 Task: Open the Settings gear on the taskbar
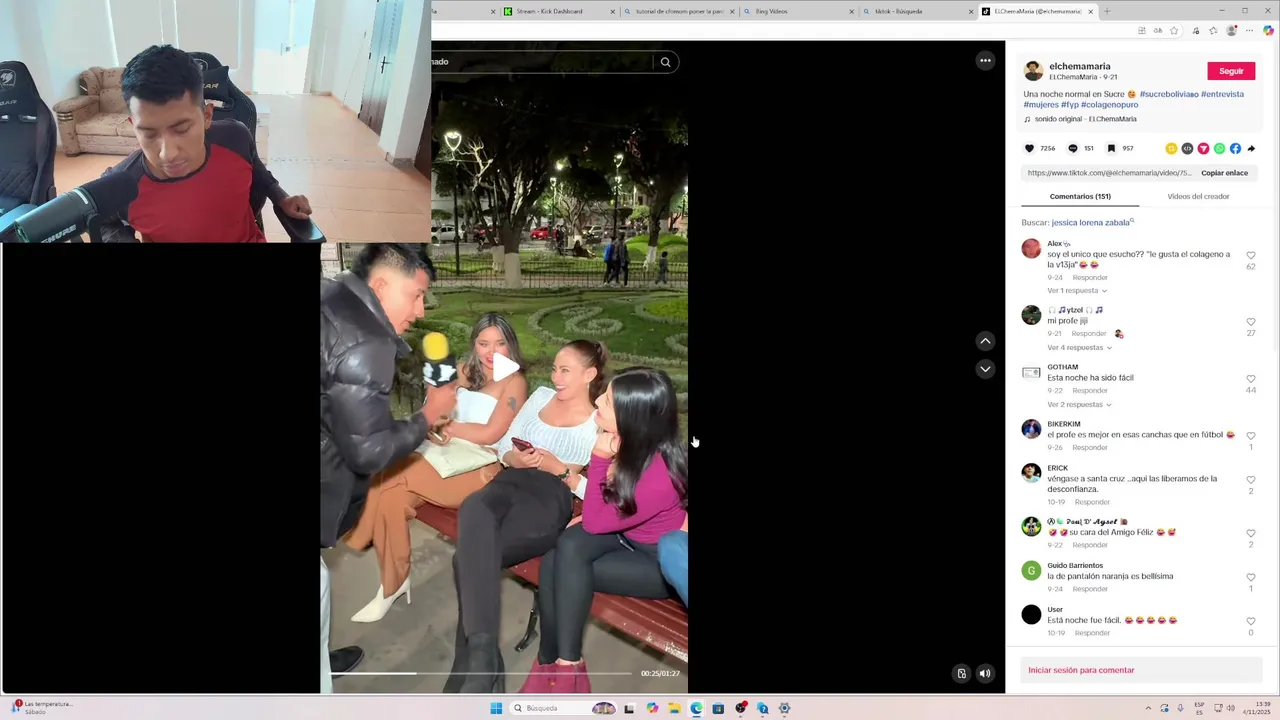(x=784, y=708)
